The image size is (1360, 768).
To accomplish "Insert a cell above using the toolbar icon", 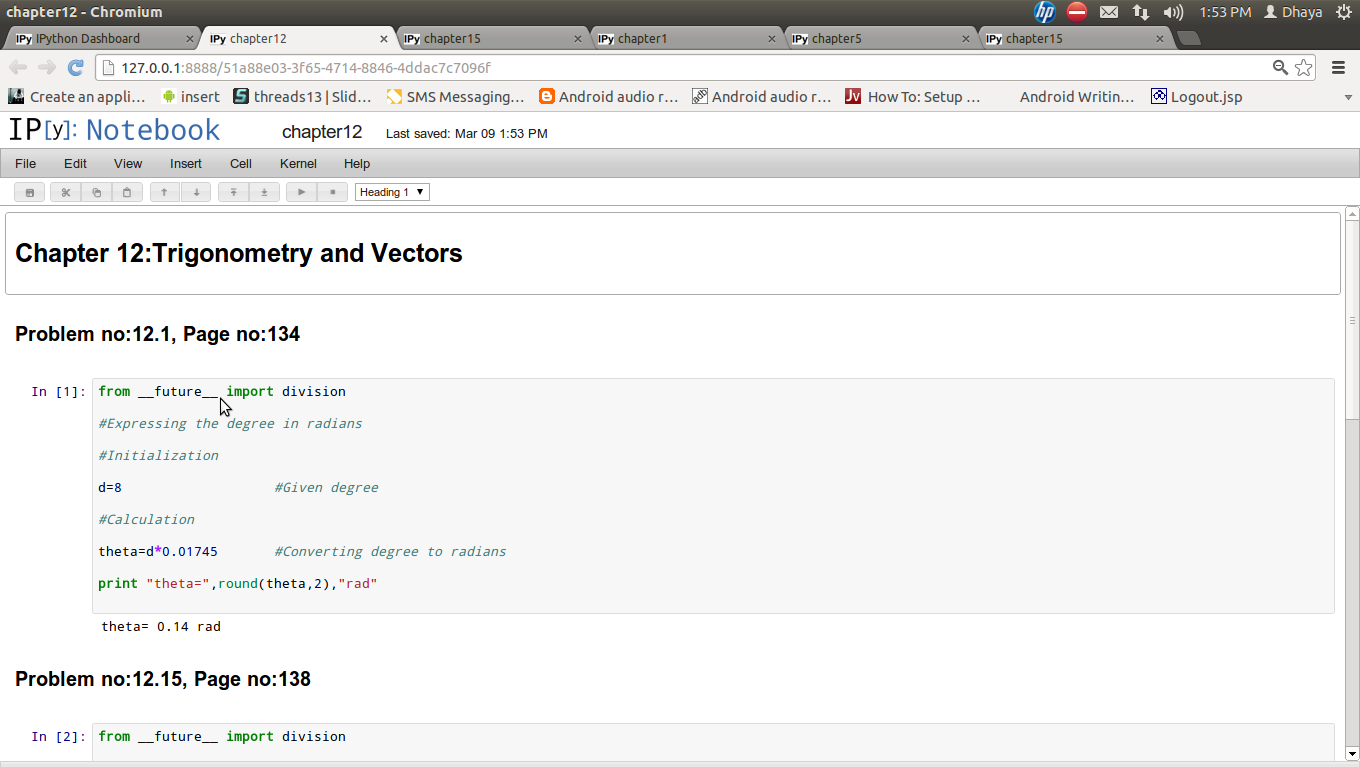I will pyautogui.click(x=234, y=192).
